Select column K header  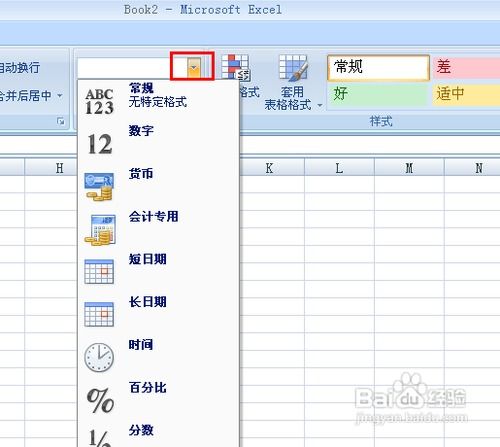click(x=271, y=168)
